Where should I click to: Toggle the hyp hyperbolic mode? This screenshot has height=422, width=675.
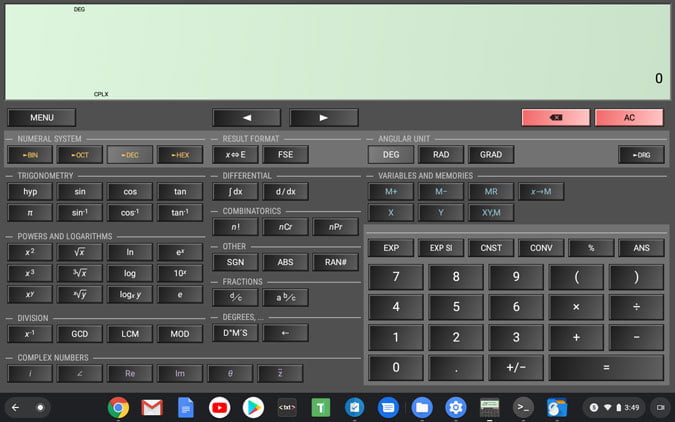click(x=30, y=192)
